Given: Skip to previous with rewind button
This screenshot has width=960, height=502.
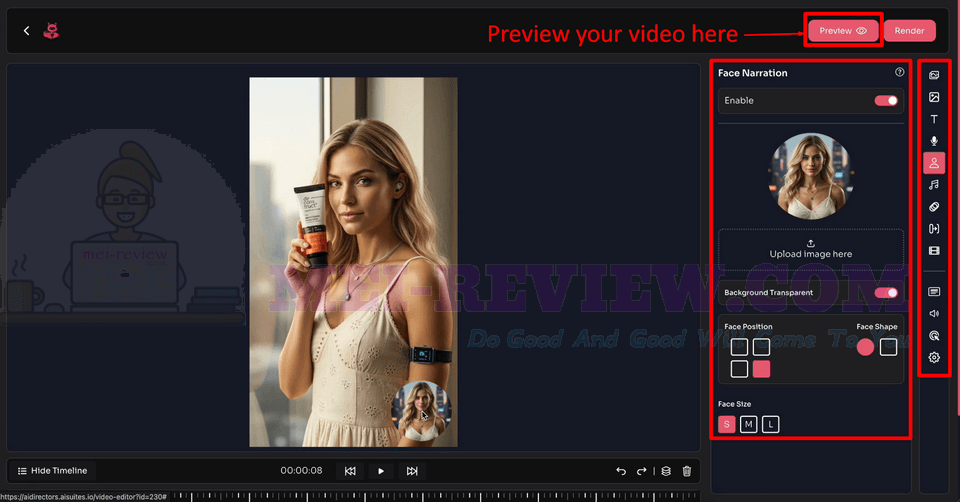Looking at the screenshot, I should 350,471.
